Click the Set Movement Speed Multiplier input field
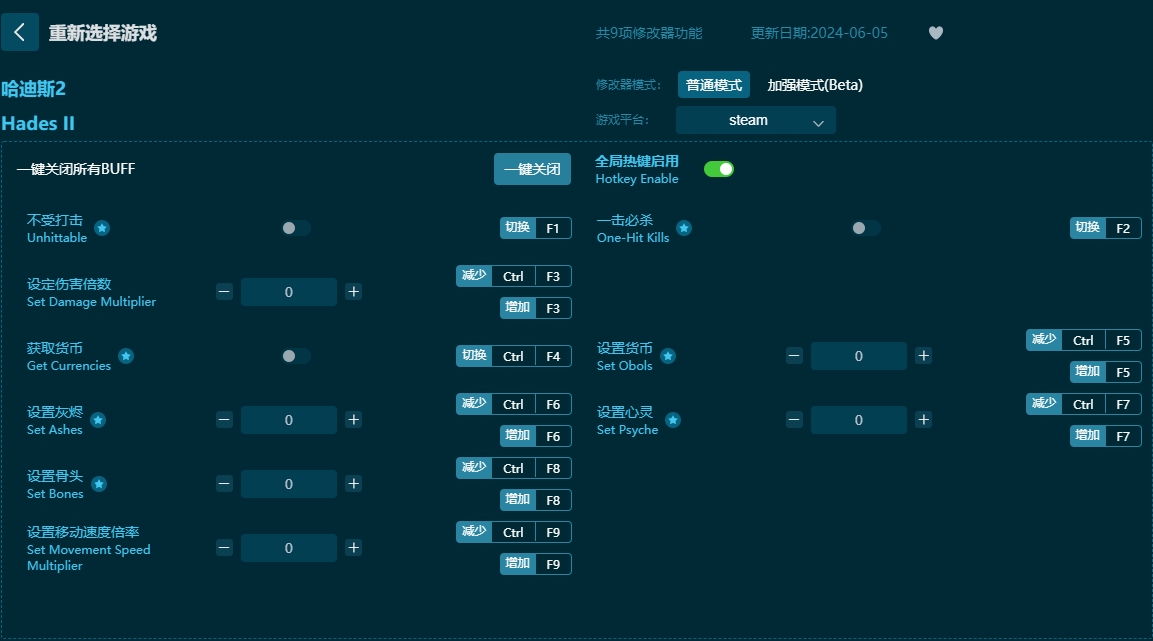 pos(289,548)
